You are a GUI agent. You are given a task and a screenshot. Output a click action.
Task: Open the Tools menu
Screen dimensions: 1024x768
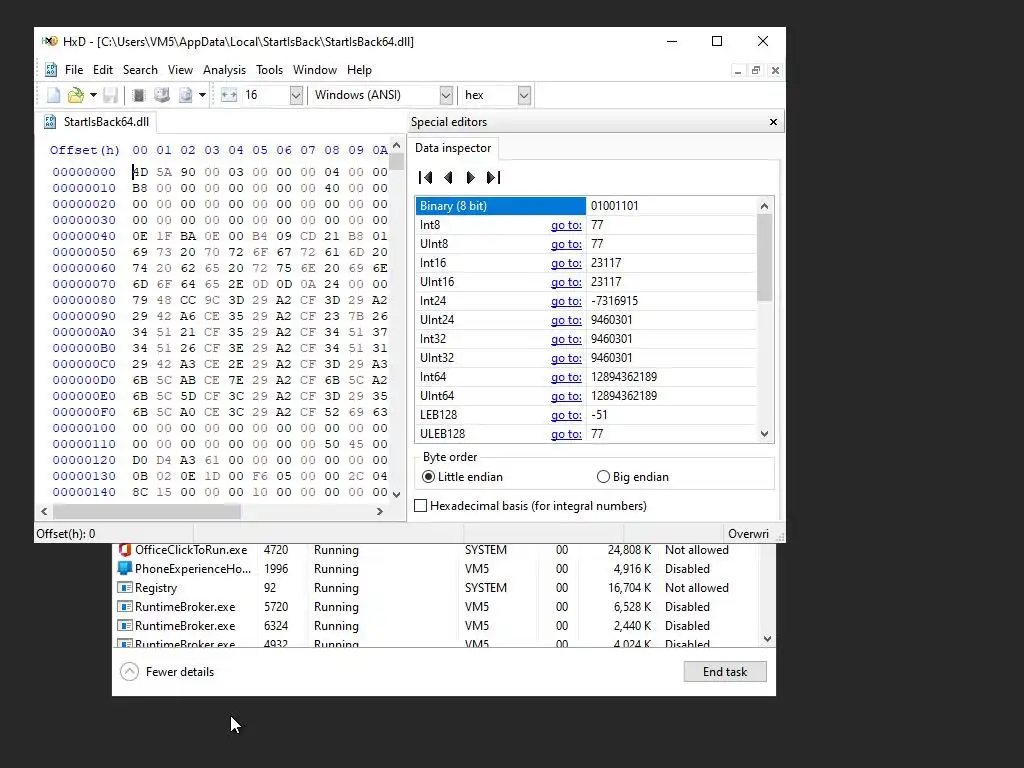click(x=269, y=70)
